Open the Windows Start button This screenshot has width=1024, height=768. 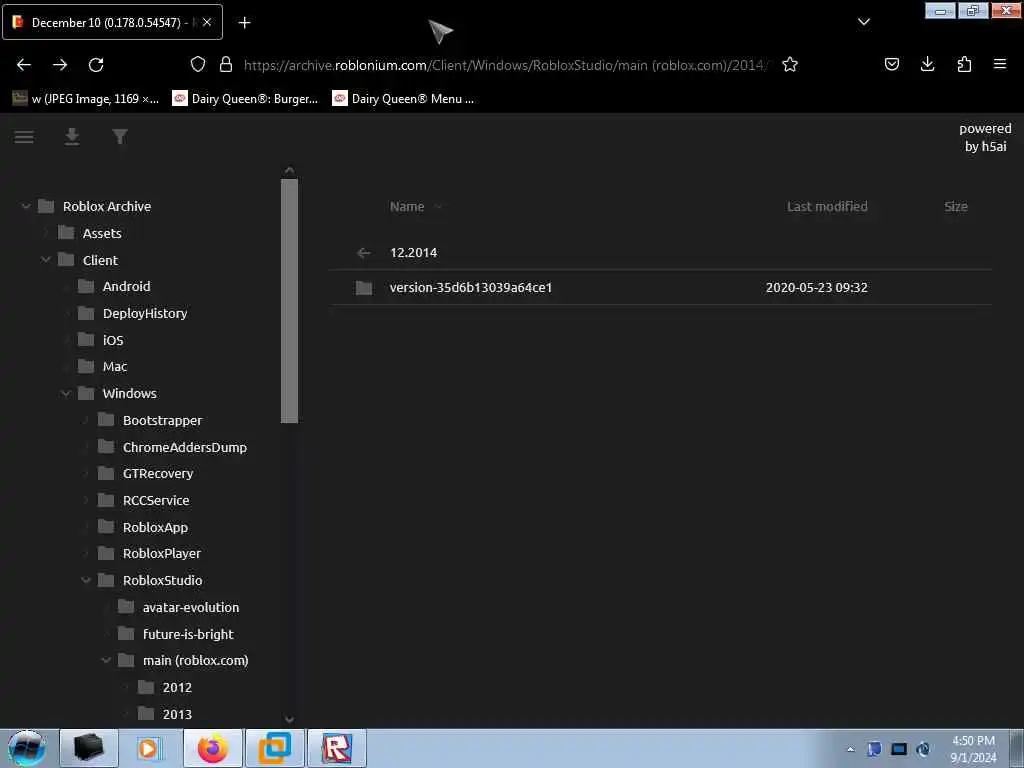pyautogui.click(x=27, y=748)
